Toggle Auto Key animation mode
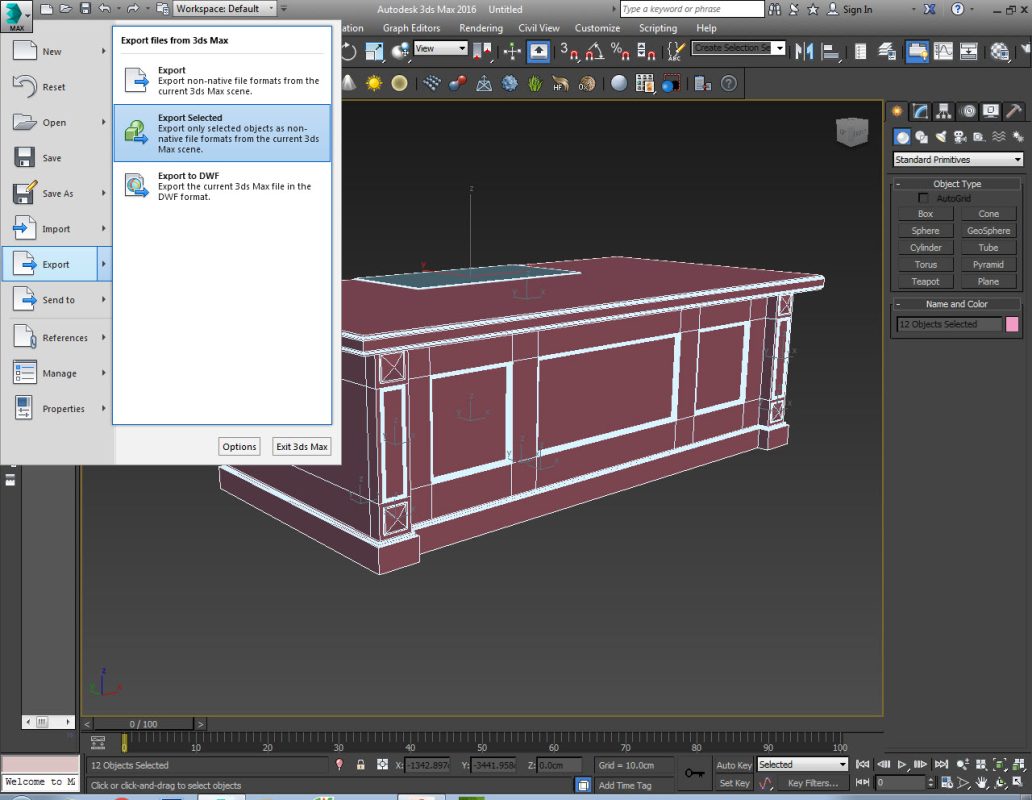This screenshot has height=800, width=1032. tap(734, 765)
